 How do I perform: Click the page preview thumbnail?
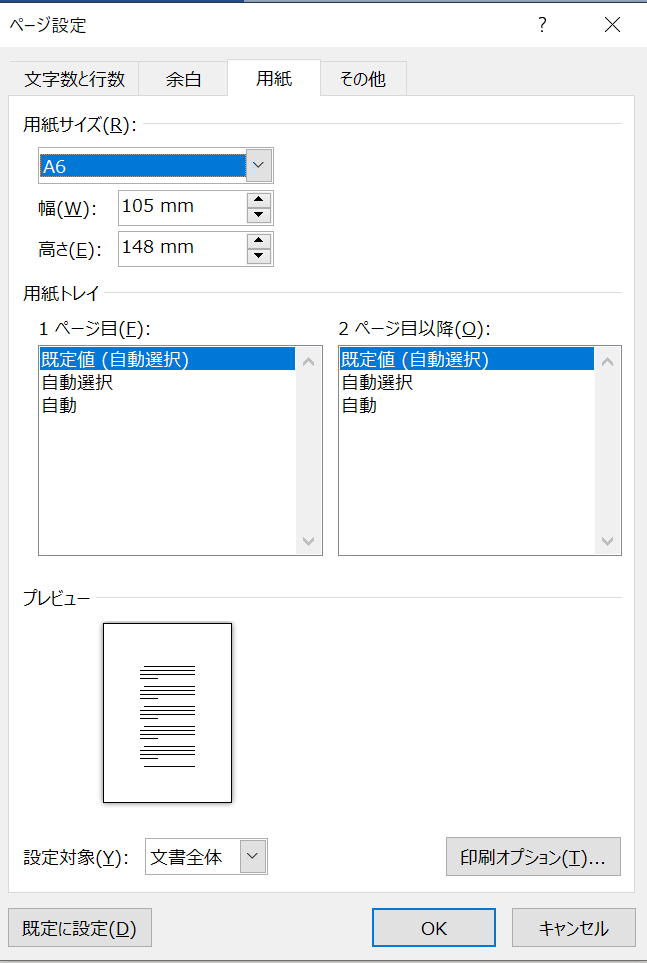[x=167, y=712]
